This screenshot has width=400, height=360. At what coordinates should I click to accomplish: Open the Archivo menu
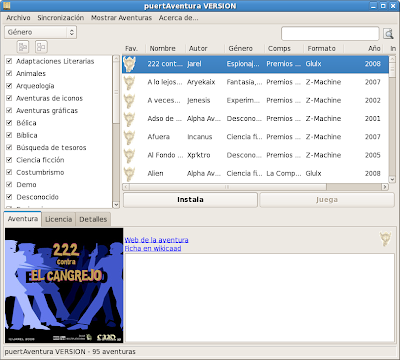click(18, 18)
